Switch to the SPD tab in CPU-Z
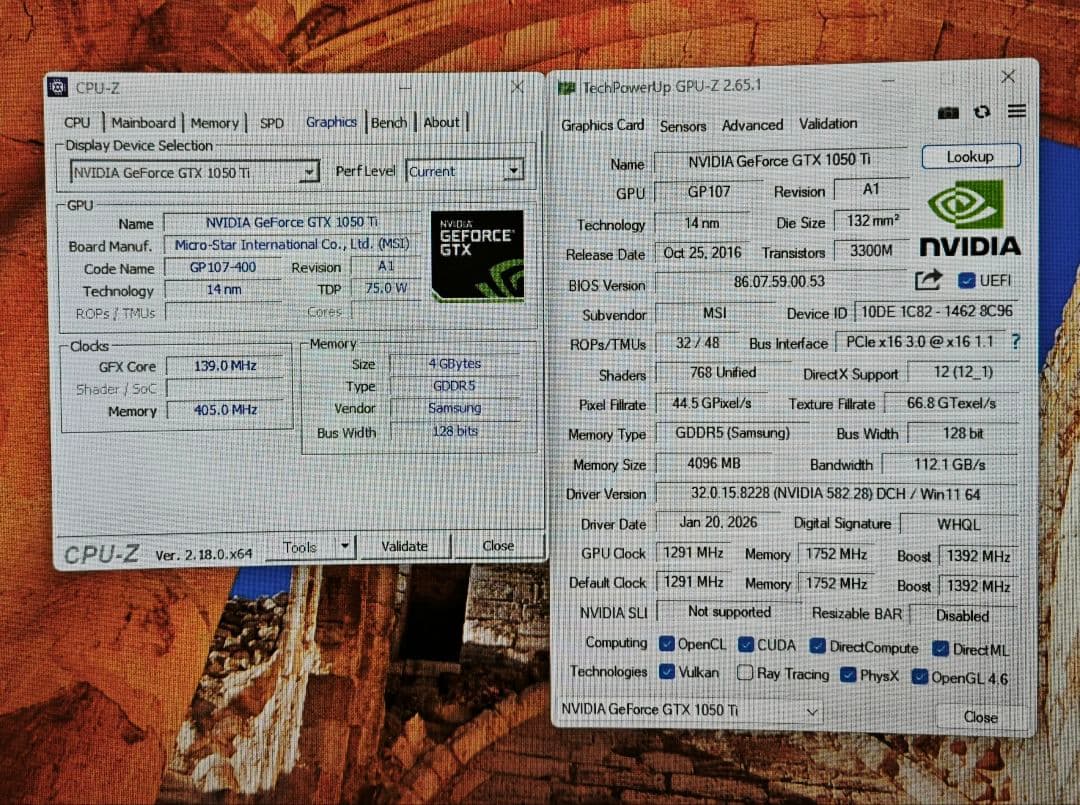 [271, 123]
